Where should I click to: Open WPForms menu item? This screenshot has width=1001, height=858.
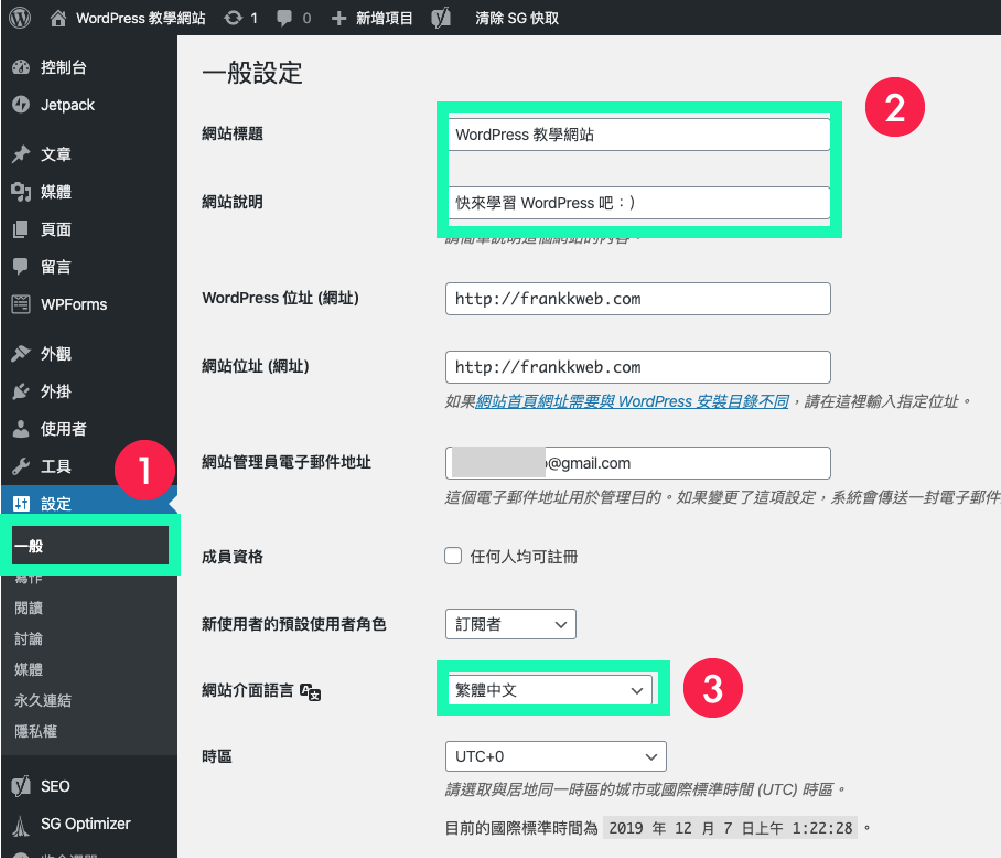(x=74, y=305)
